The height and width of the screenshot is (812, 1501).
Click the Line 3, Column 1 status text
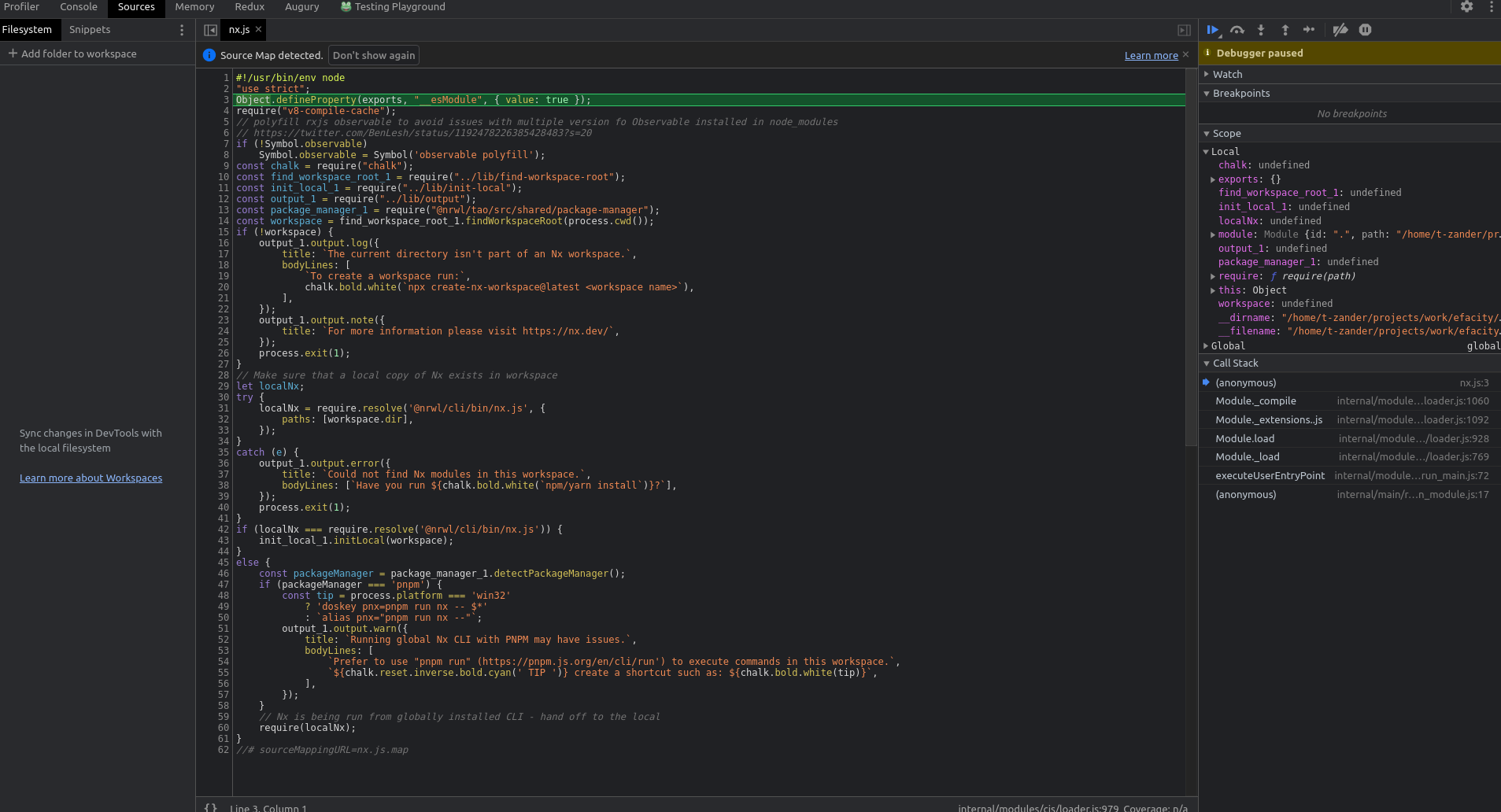[268, 807]
